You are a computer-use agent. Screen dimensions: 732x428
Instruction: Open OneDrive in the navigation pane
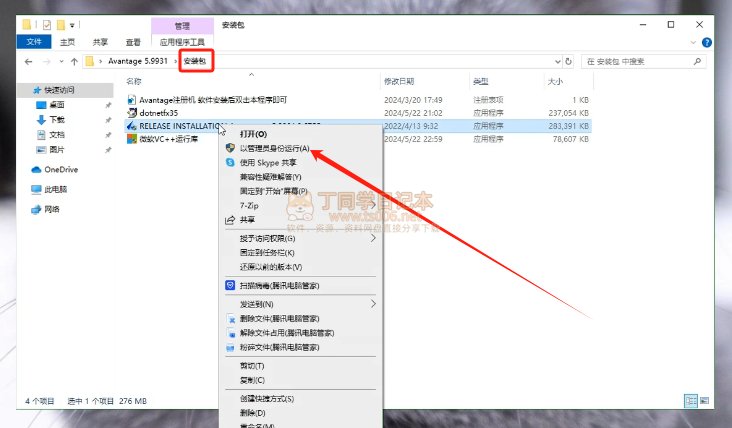[61, 169]
